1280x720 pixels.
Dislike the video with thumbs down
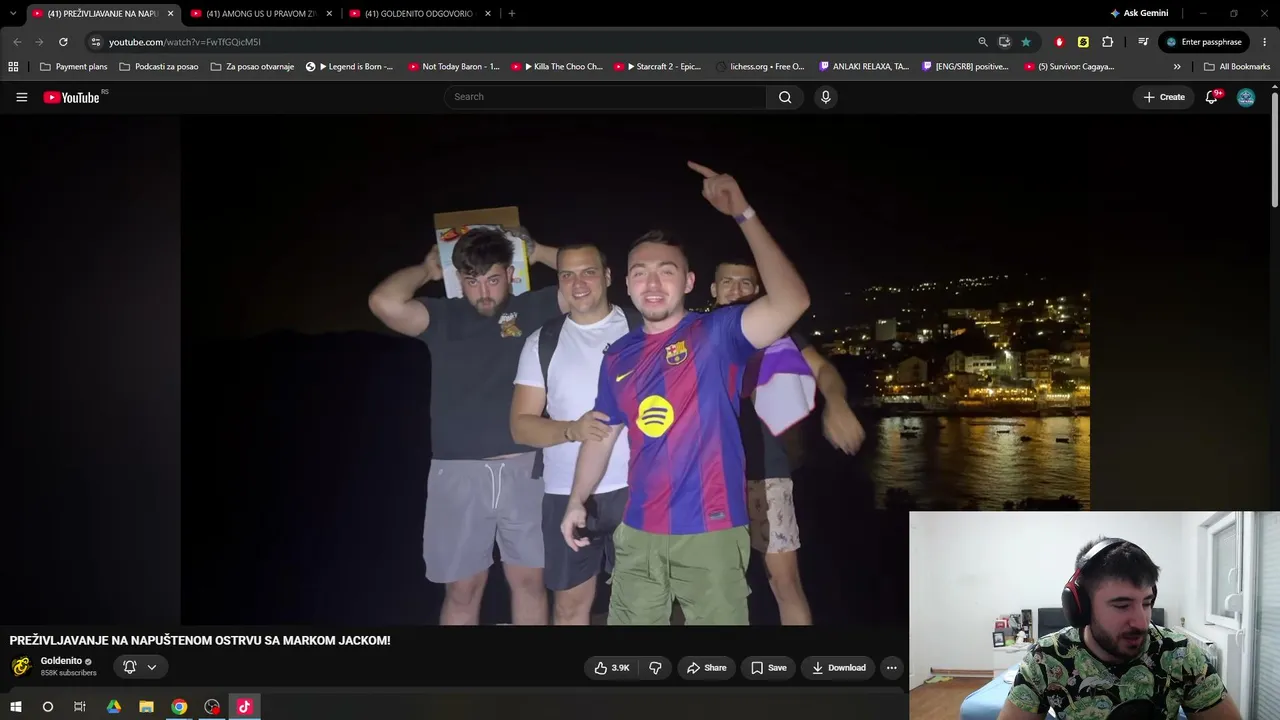[655, 668]
